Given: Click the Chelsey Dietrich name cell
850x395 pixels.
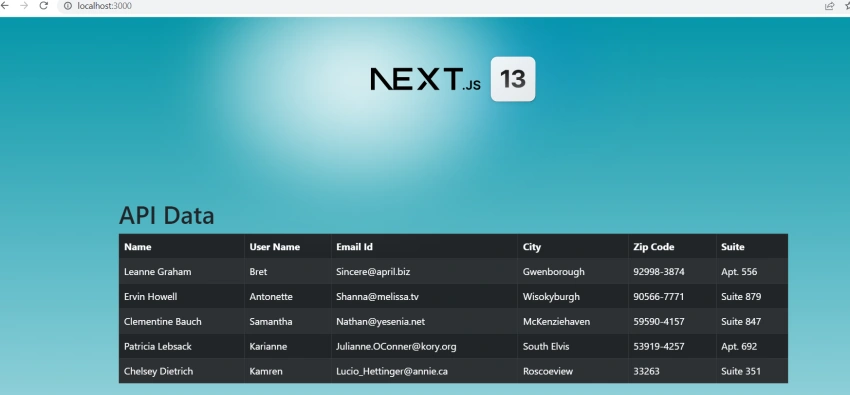Looking at the screenshot, I should 182,371.
